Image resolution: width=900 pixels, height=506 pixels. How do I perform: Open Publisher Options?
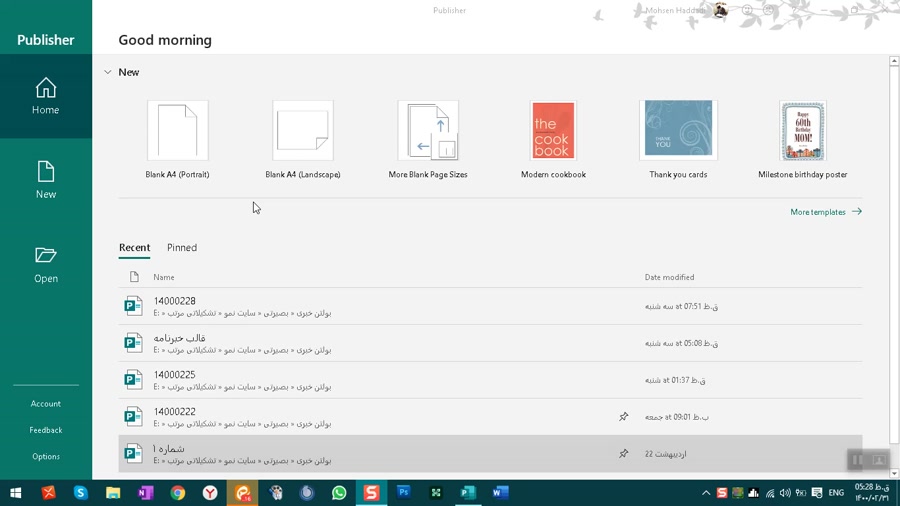(46, 457)
